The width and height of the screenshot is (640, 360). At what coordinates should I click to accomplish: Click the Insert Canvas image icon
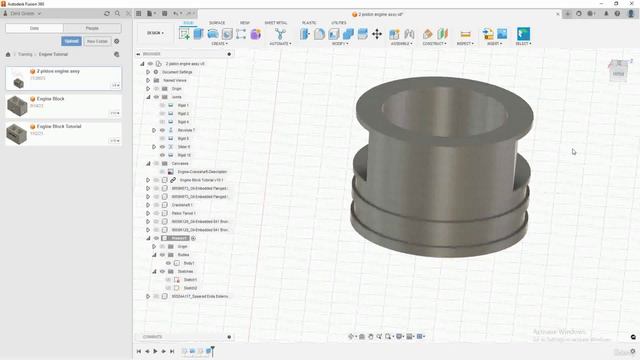[502, 34]
